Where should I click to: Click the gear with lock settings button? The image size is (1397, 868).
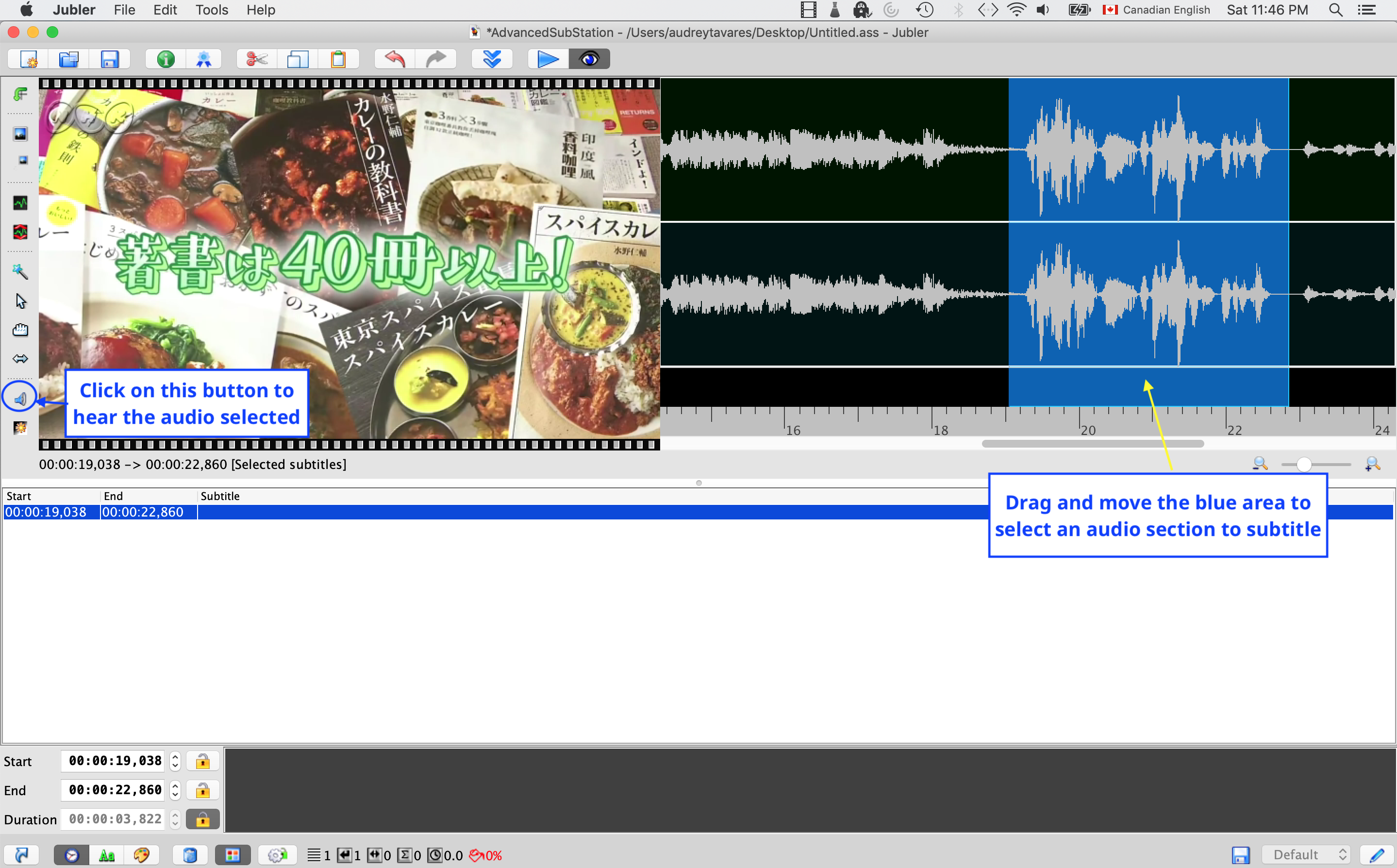pos(277,855)
